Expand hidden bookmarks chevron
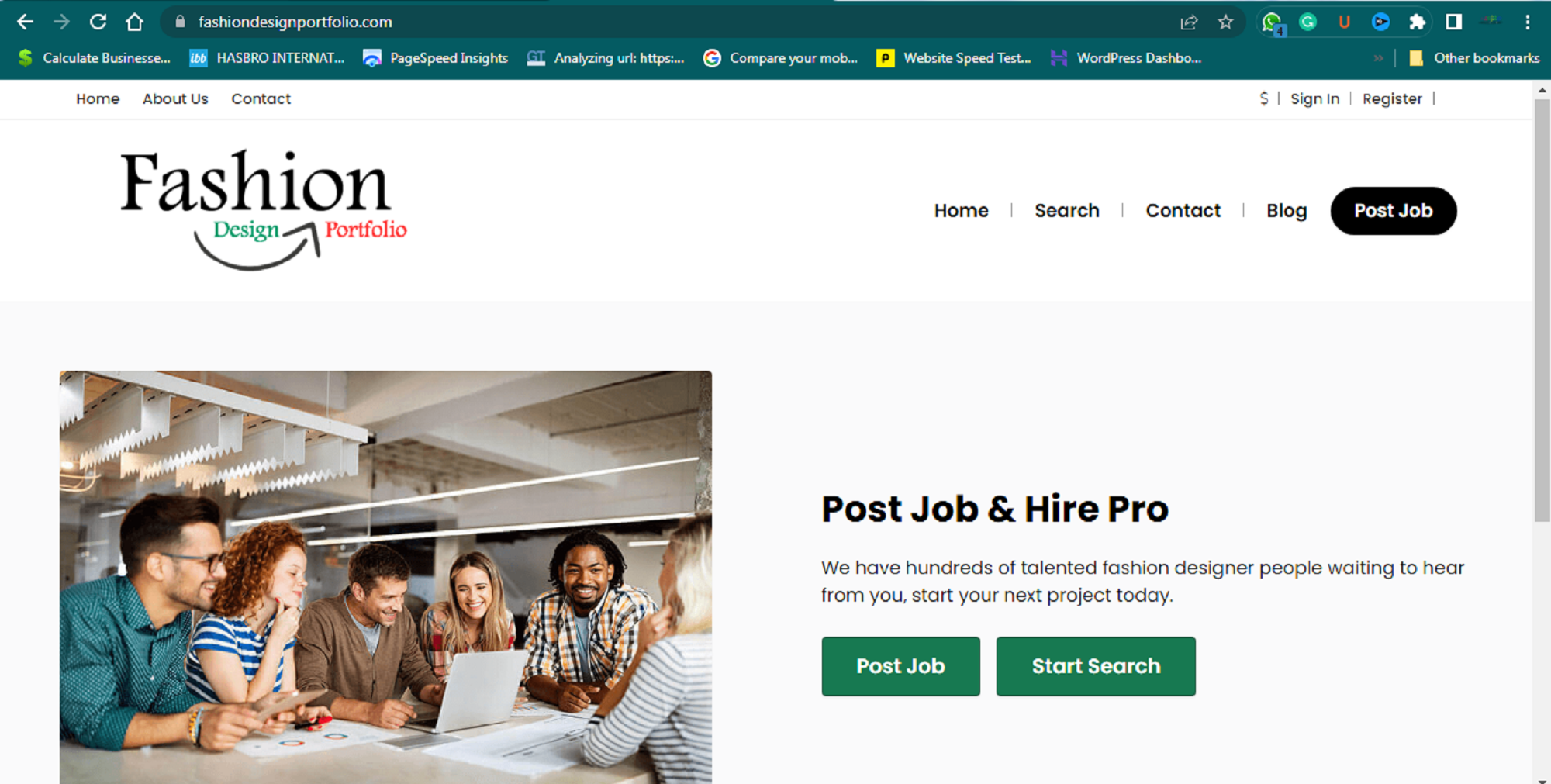Image resolution: width=1551 pixels, height=784 pixels. click(1378, 58)
